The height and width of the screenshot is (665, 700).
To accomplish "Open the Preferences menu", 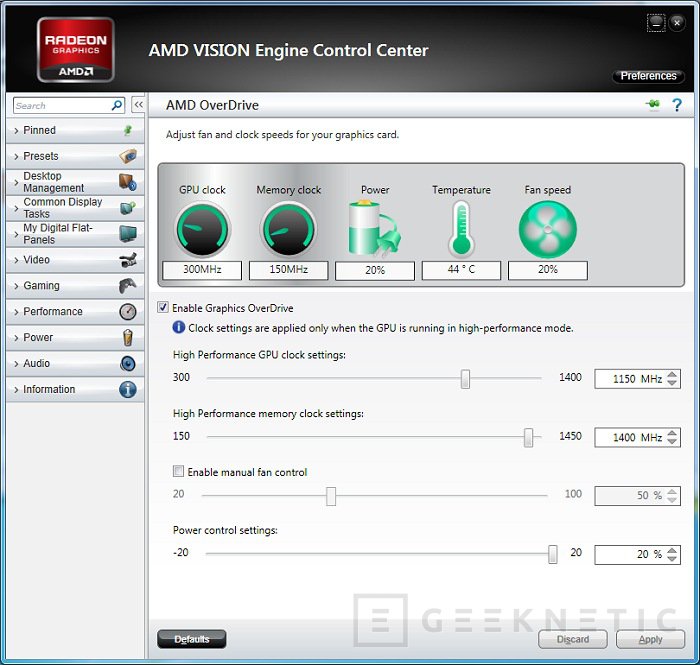I will click(x=648, y=76).
